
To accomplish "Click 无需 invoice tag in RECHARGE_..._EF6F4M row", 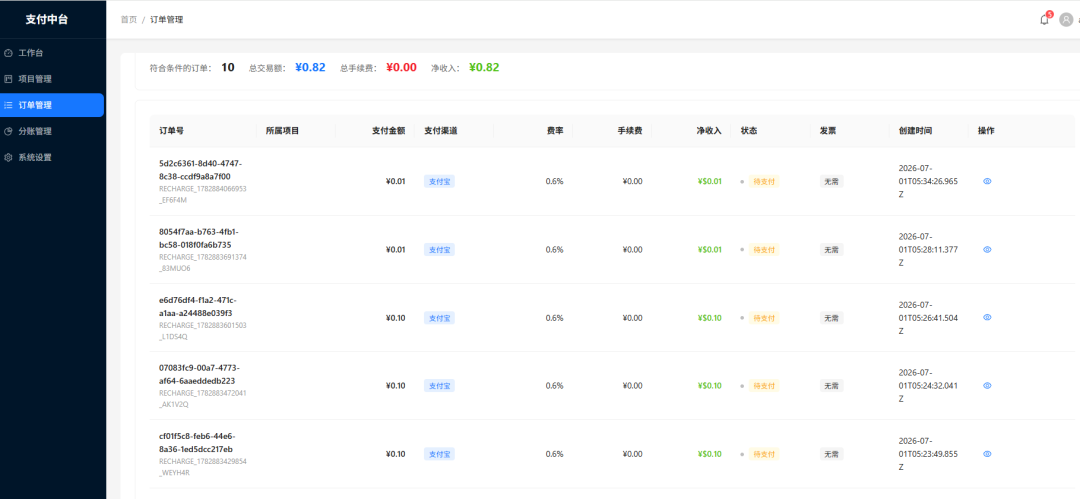I will pyautogui.click(x=831, y=181).
